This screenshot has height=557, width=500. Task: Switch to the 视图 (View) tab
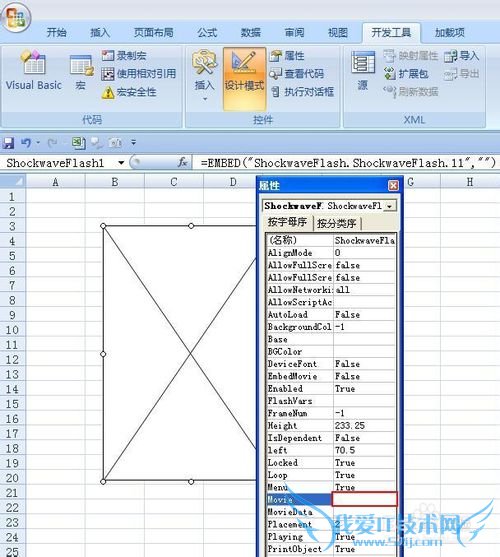[x=338, y=33]
